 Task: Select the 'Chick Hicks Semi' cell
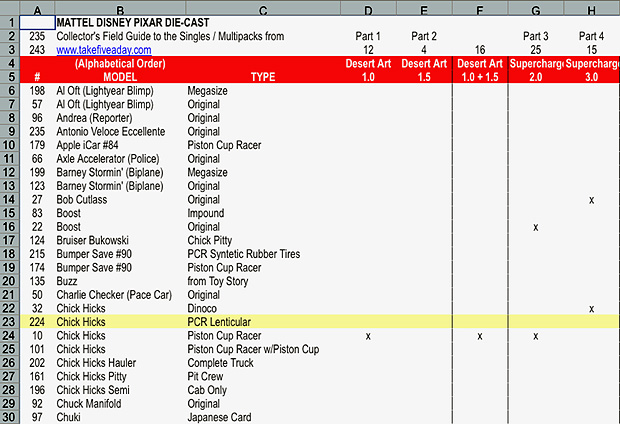click(x=93, y=390)
